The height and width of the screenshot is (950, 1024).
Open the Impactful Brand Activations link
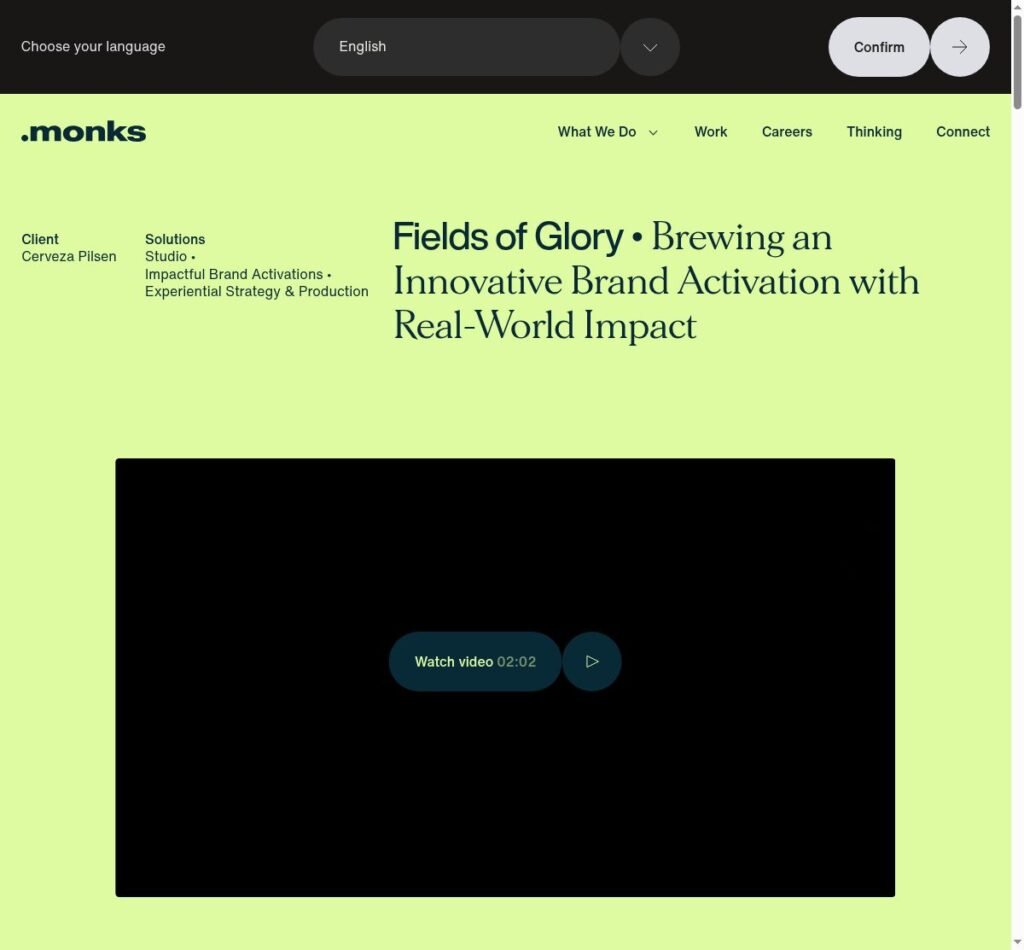tap(234, 274)
